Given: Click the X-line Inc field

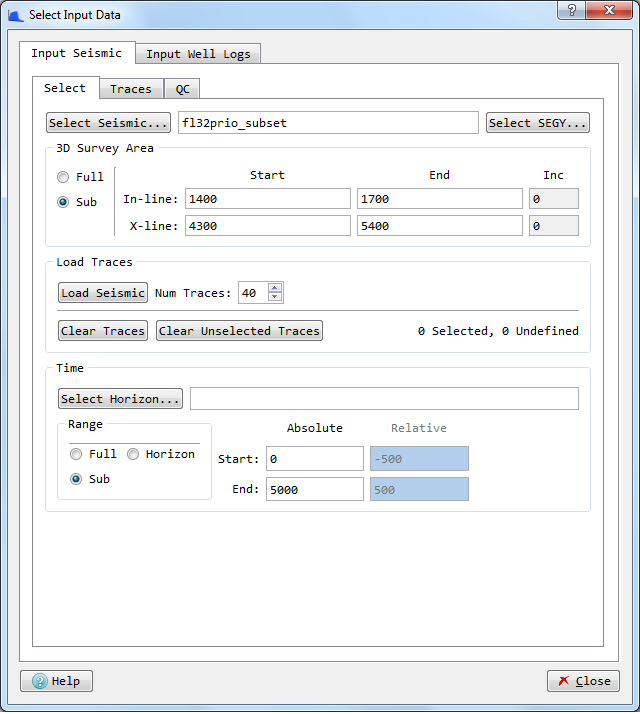Looking at the screenshot, I should pyautogui.click(x=554, y=226).
